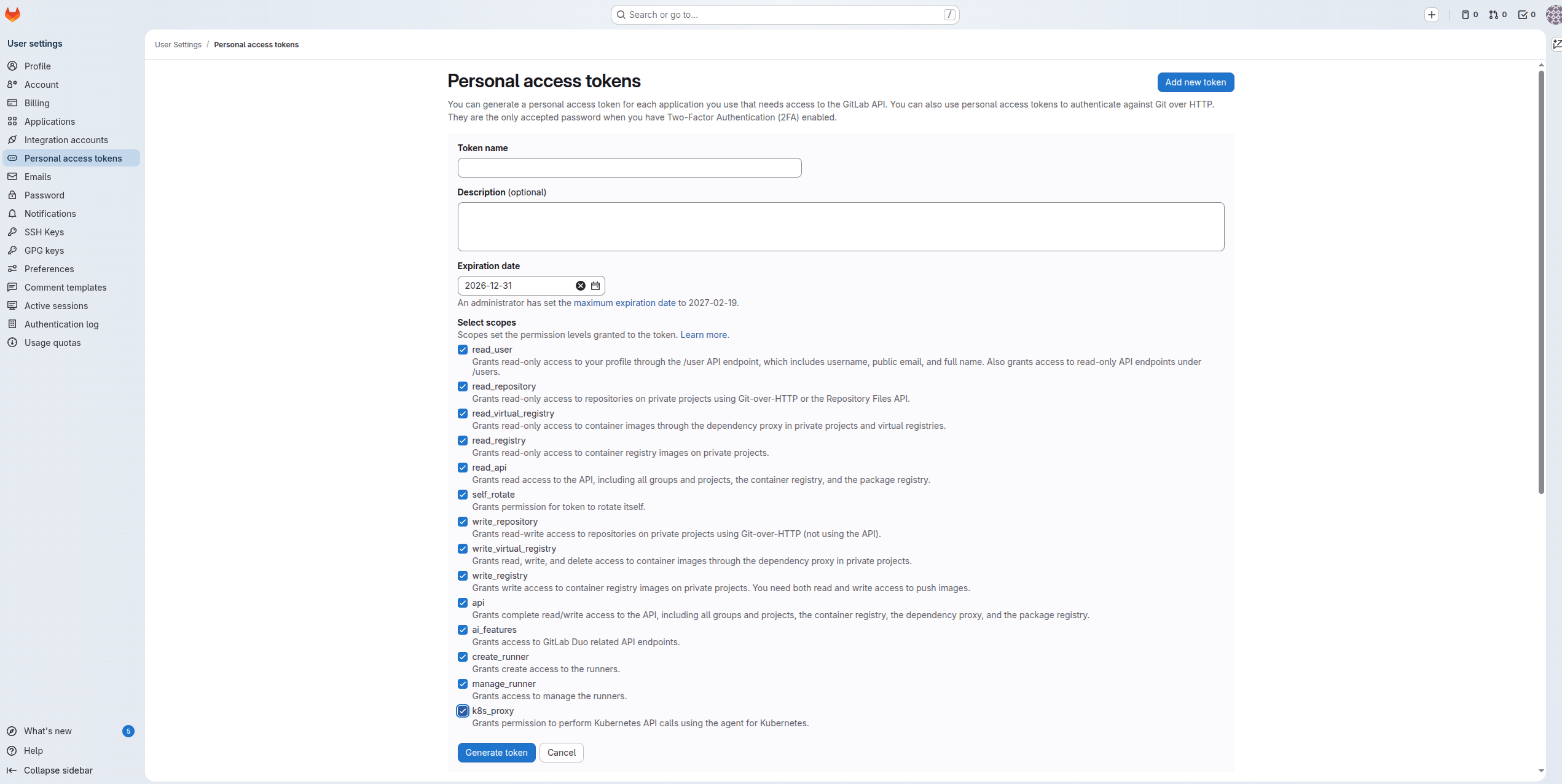
Task: Open the to-do list icon in top bar
Action: [1522, 14]
